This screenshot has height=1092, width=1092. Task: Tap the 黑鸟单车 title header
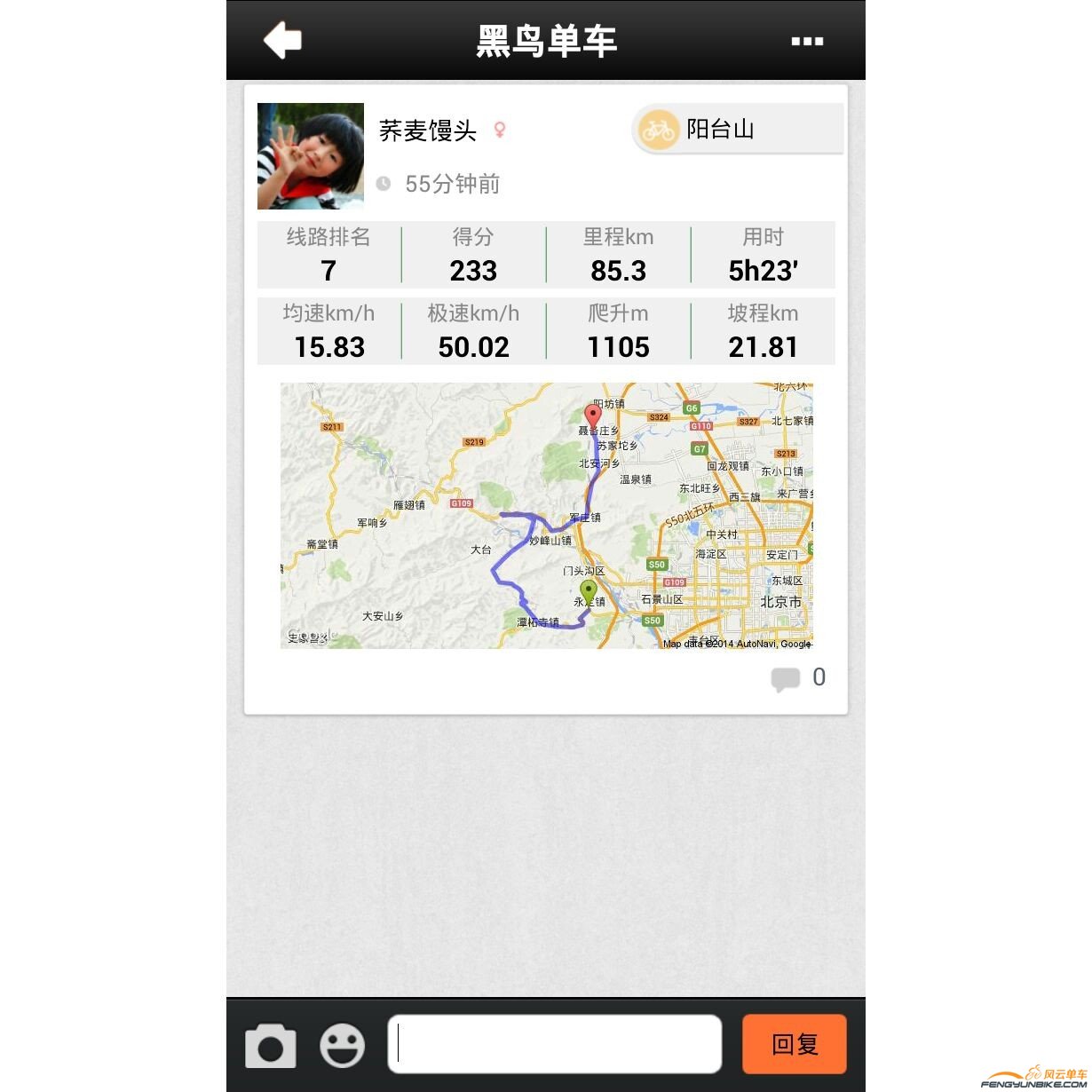pyautogui.click(x=547, y=41)
